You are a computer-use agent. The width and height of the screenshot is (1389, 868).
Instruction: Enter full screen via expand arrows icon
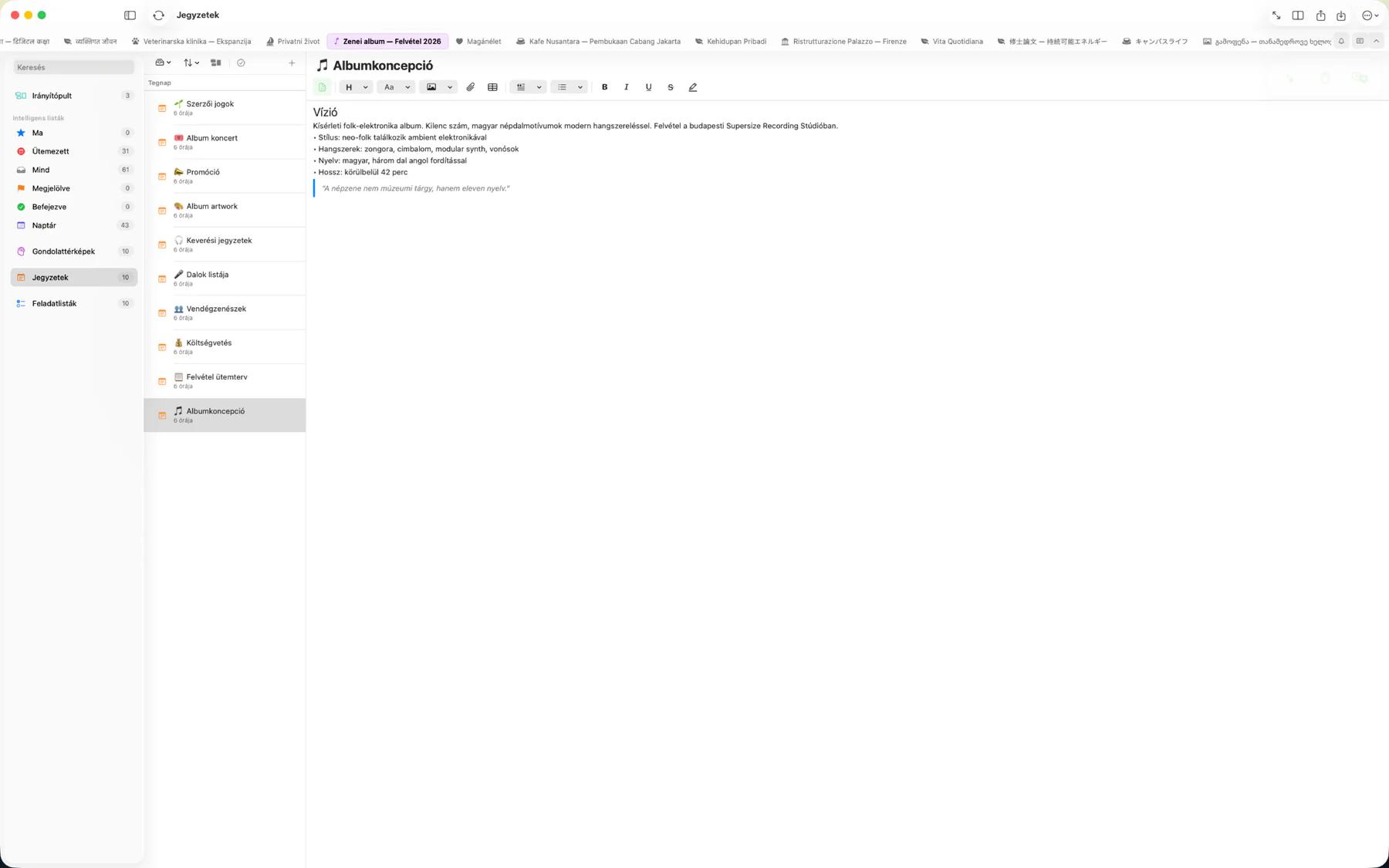(x=1276, y=15)
